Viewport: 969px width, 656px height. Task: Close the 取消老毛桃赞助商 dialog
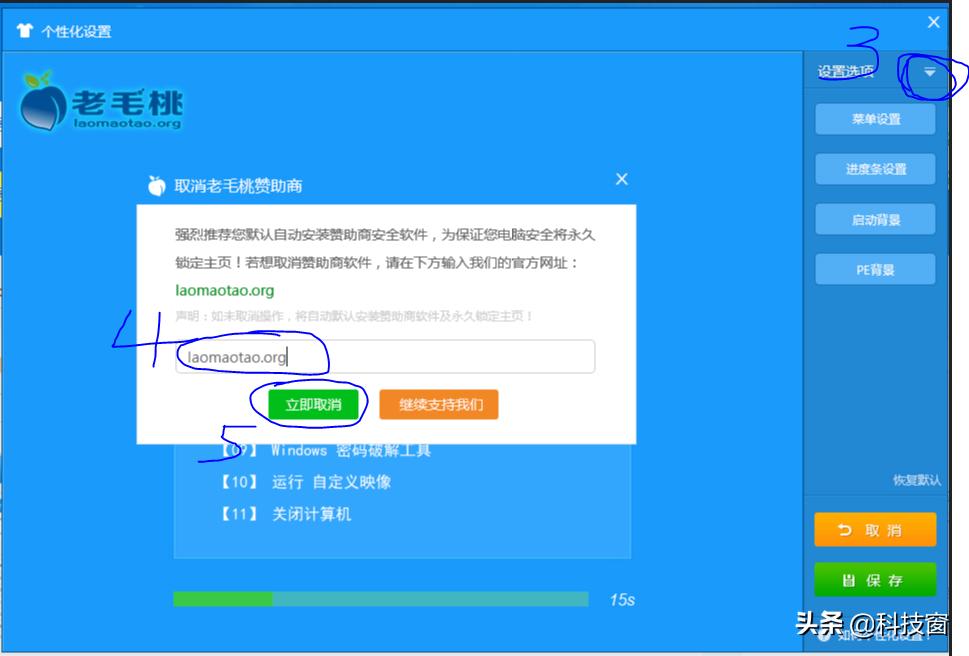tap(621, 180)
